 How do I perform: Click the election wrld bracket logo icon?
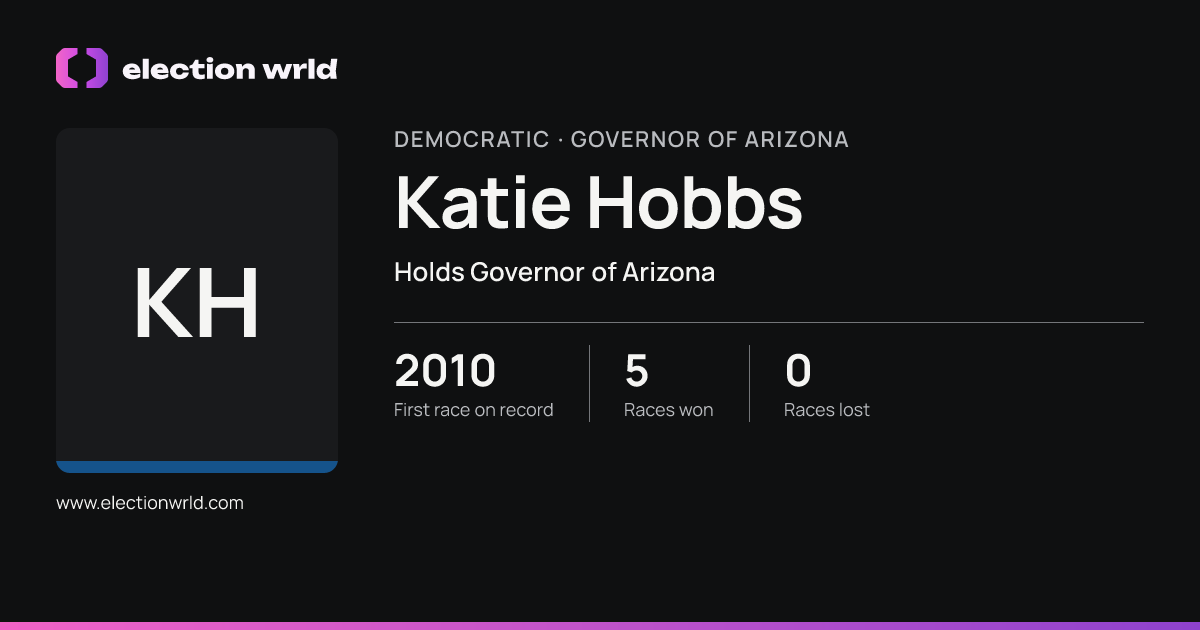point(82,68)
